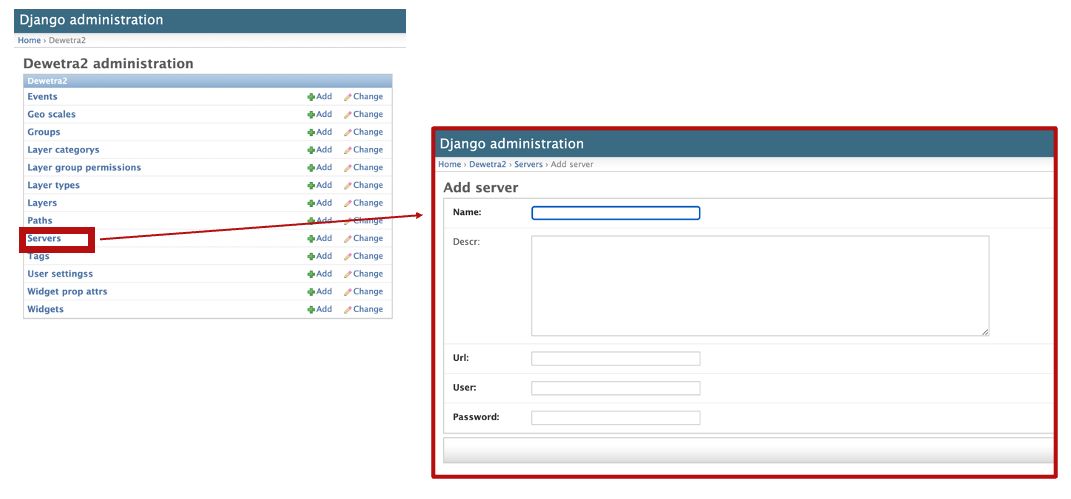This screenshot has width=1071, height=499.
Task: Click the green plus icon for Groups
Action: [311, 132]
